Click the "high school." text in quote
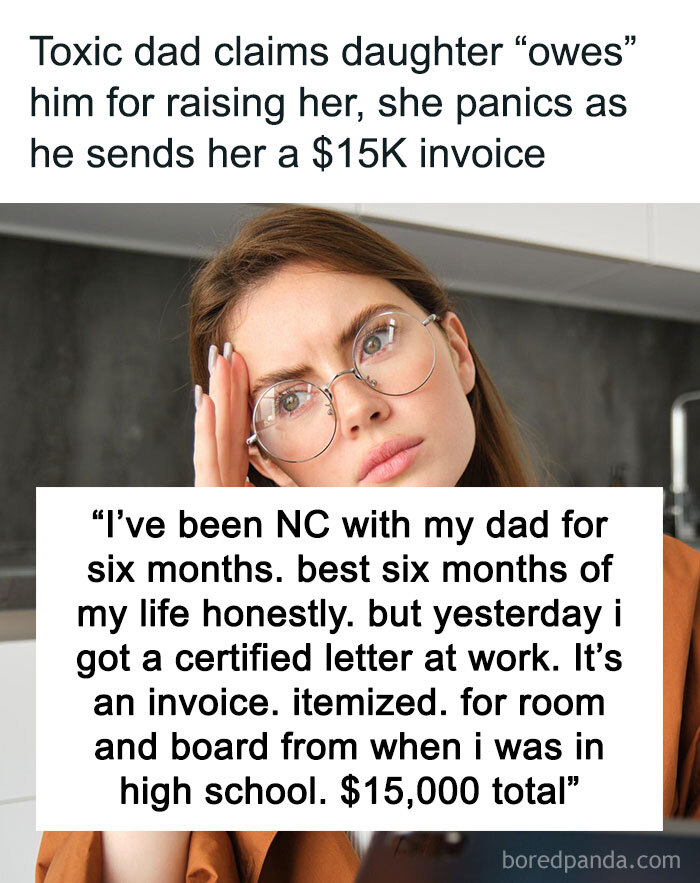The height and width of the screenshot is (883, 700). click(x=224, y=790)
